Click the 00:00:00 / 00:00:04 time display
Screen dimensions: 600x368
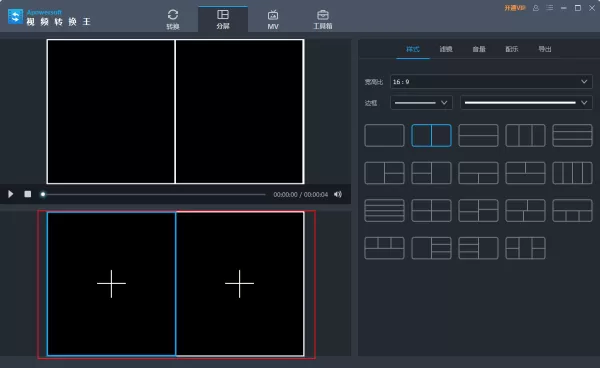coord(300,195)
